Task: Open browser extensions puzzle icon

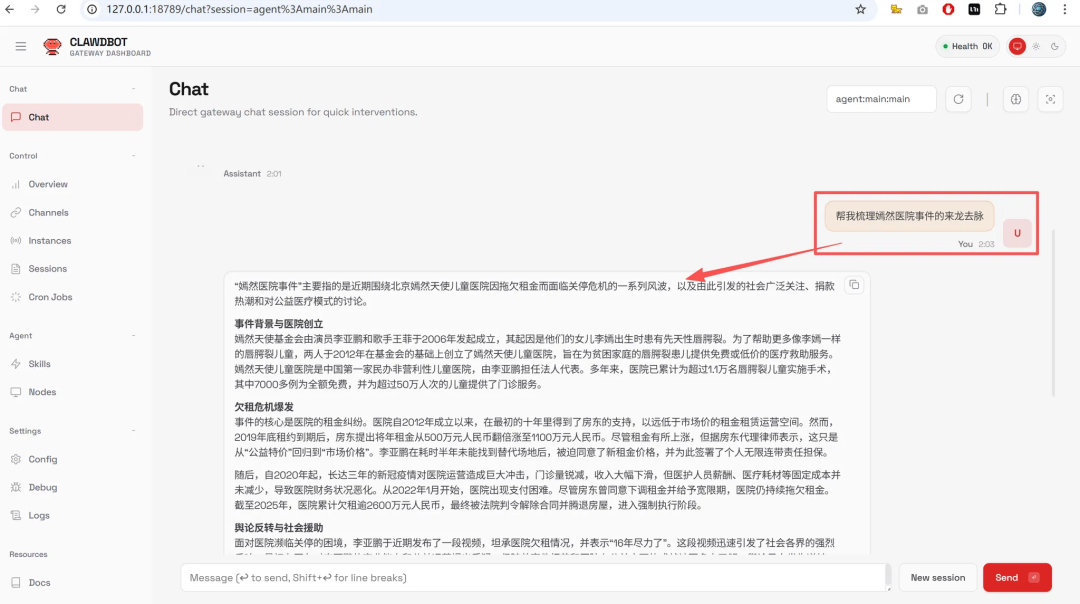Action: click(1000, 9)
